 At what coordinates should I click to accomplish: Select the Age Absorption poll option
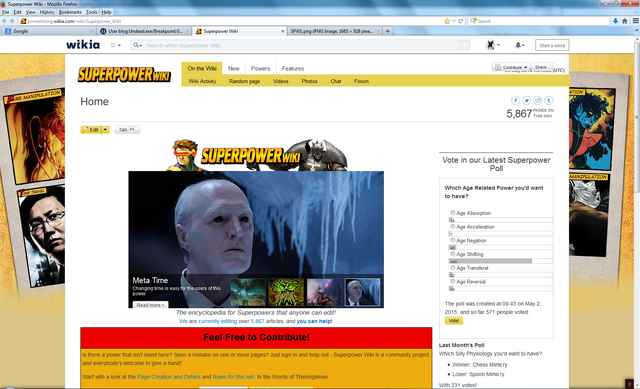click(453, 213)
